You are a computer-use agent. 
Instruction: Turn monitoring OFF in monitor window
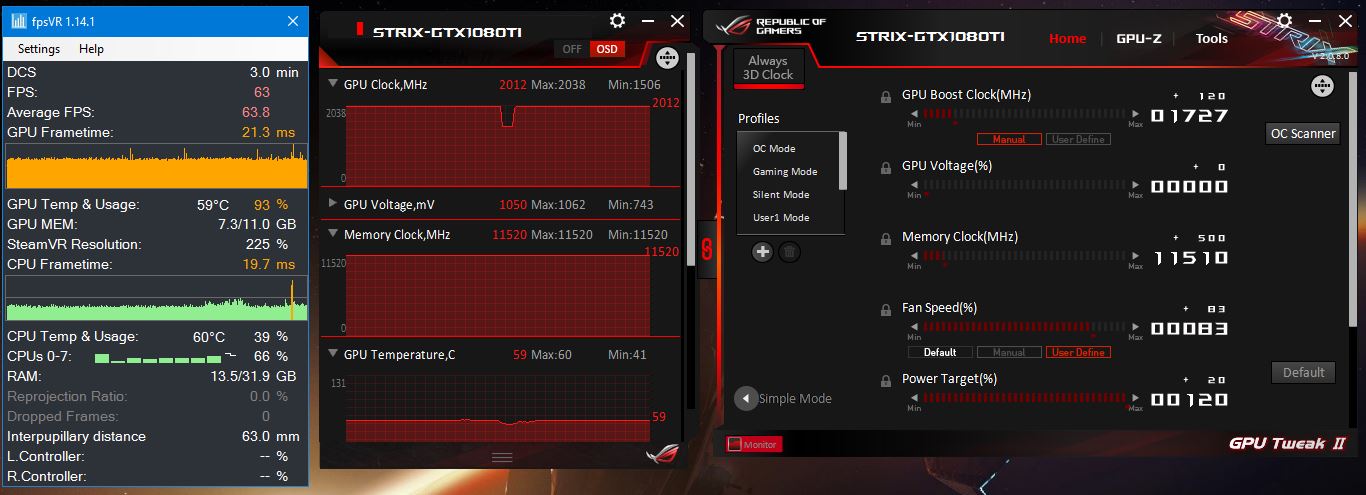click(572, 49)
